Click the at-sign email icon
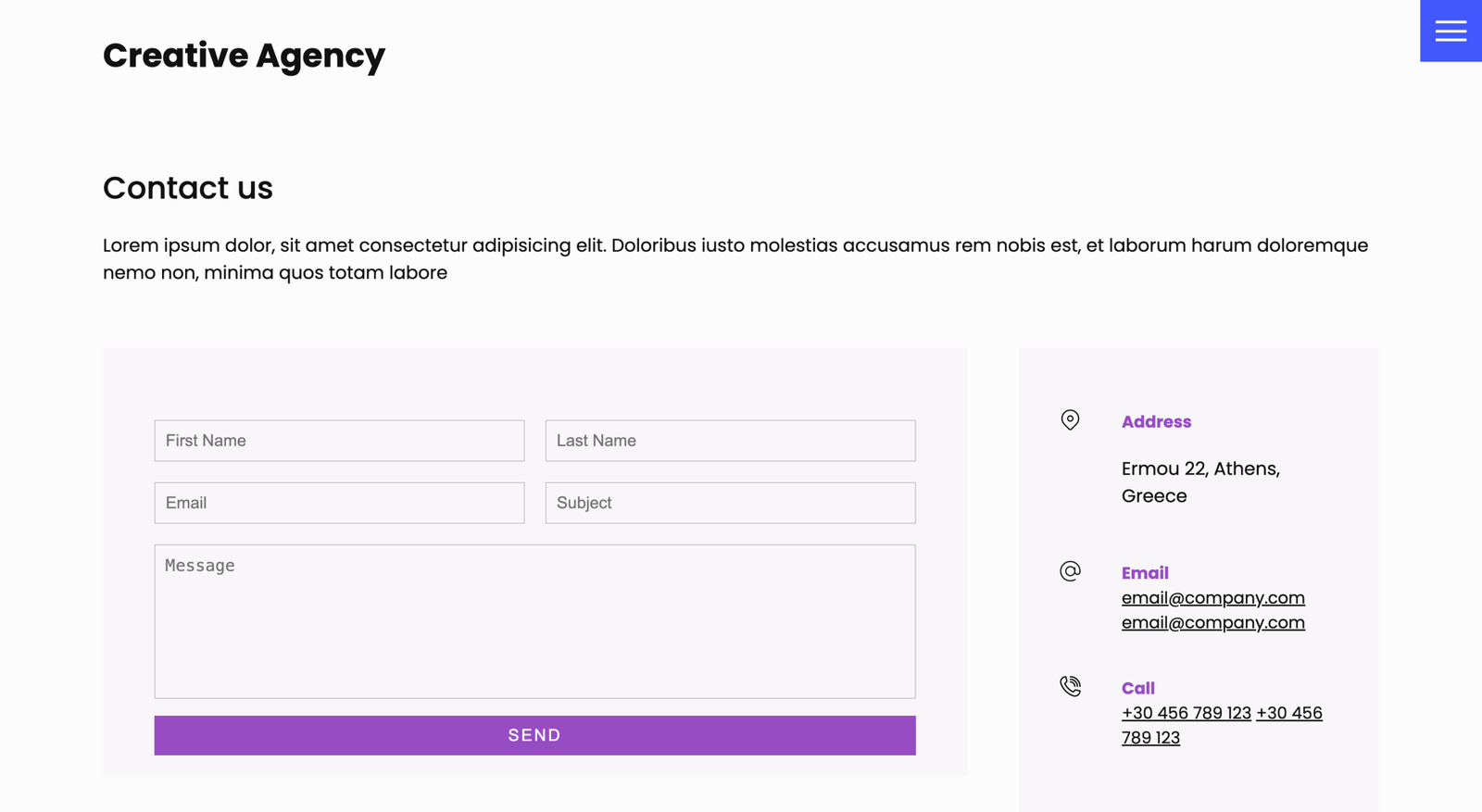This screenshot has width=1482, height=812. coord(1070,571)
